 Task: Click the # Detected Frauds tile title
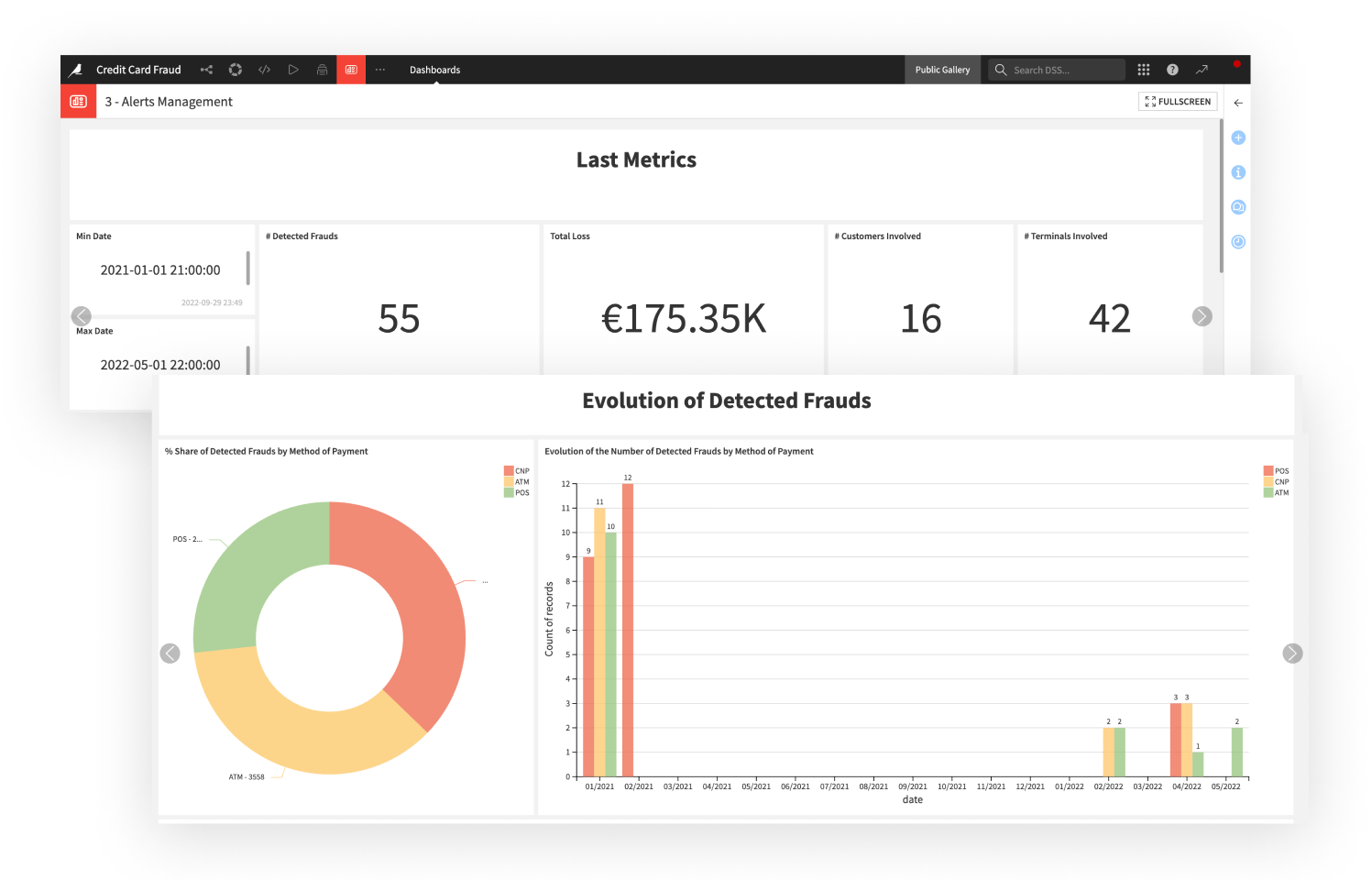[302, 236]
